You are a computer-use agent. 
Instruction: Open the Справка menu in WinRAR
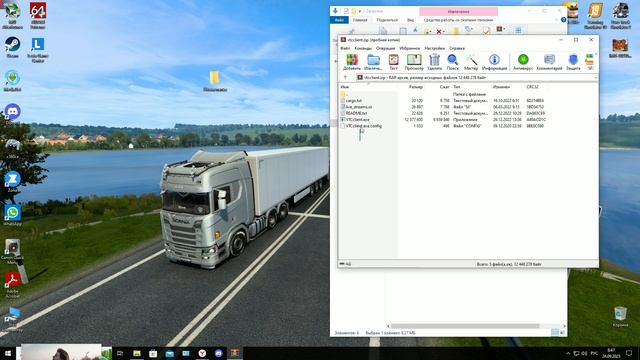tap(457, 48)
